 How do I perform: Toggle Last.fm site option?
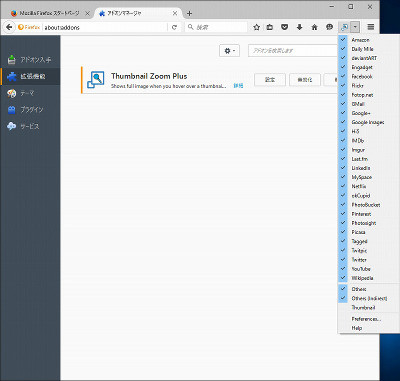pyautogui.click(x=368, y=159)
